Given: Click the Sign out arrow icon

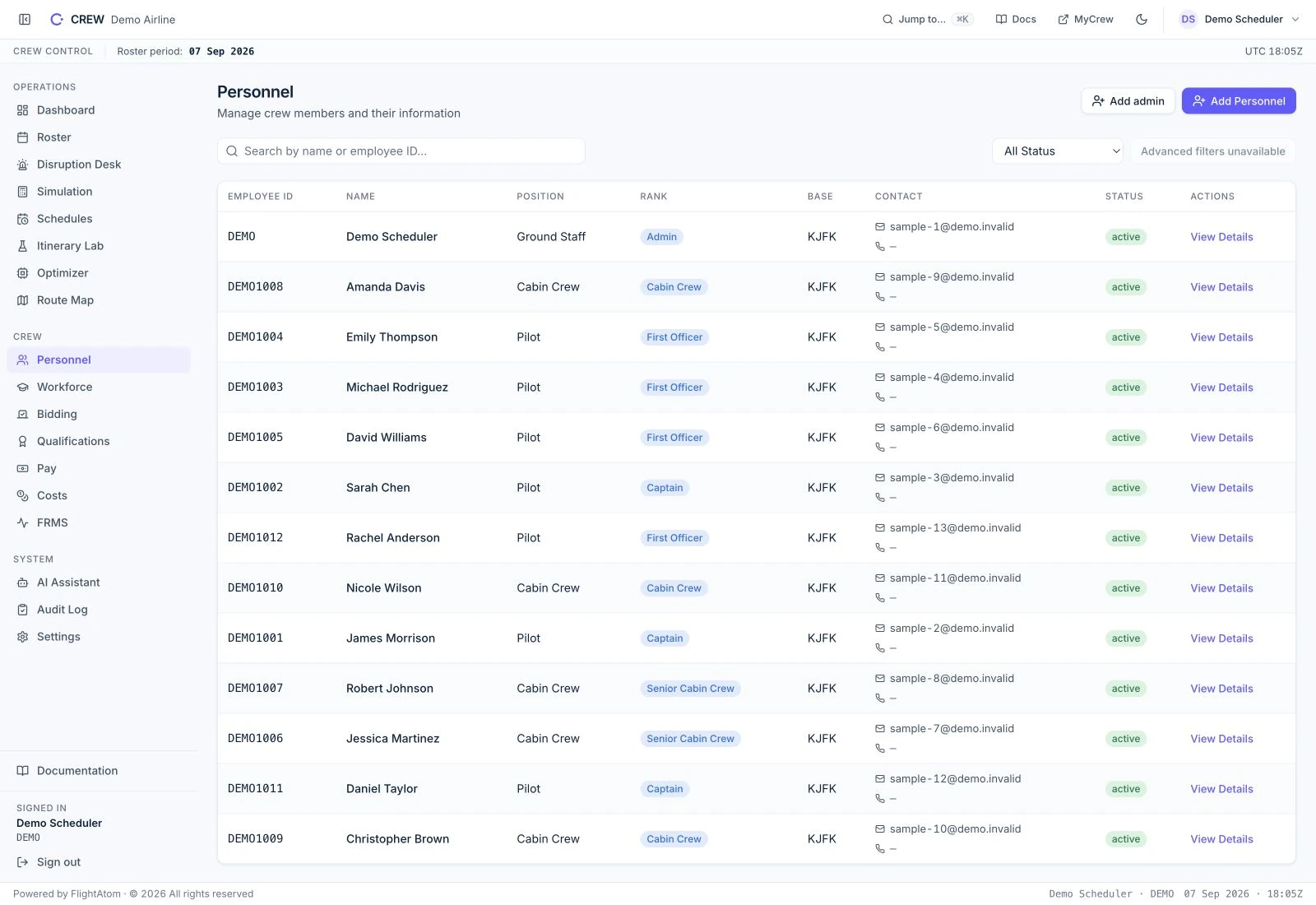Looking at the screenshot, I should (x=23, y=862).
